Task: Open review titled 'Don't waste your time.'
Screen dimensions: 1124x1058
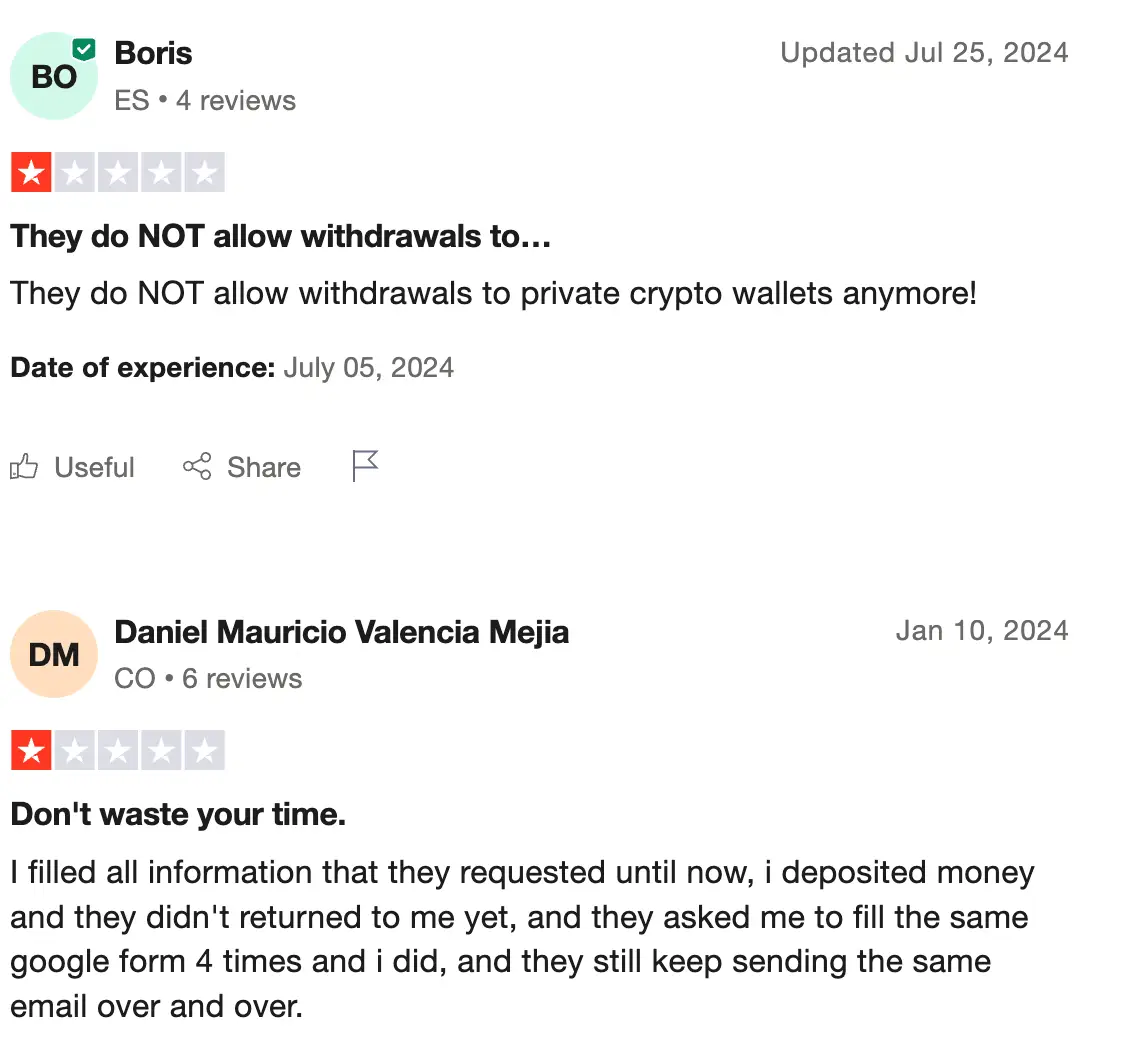Action: pyautogui.click(x=178, y=815)
